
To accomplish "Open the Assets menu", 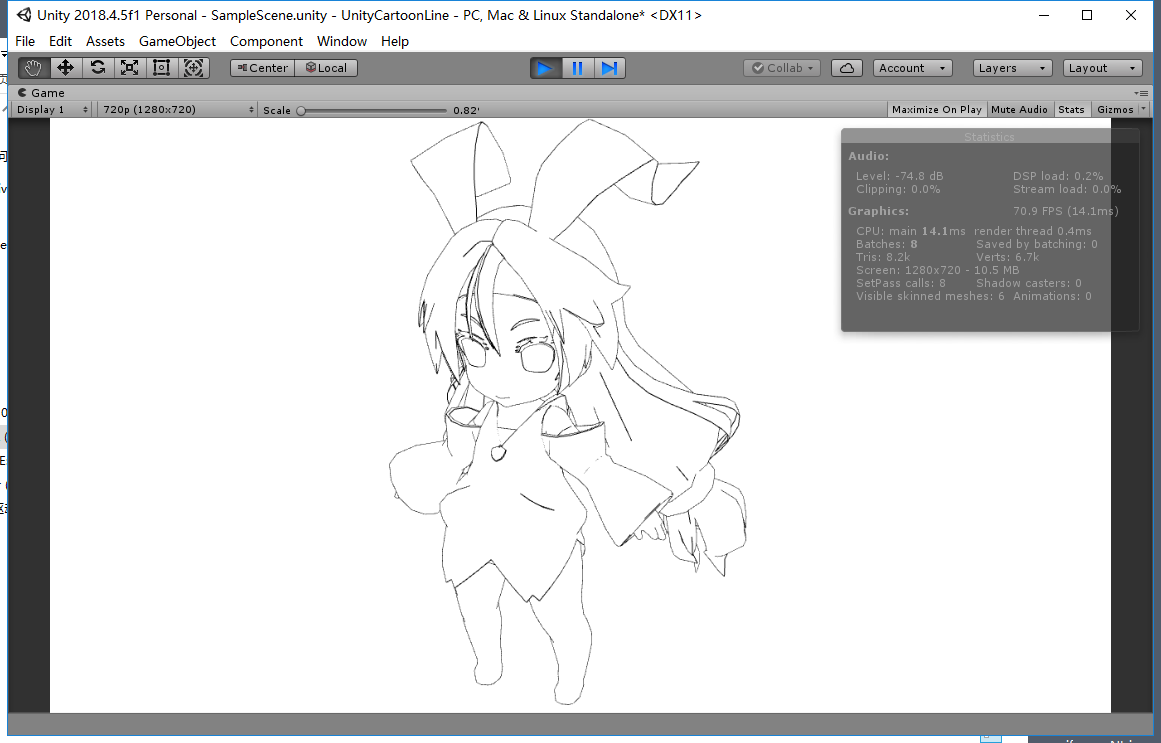I will [105, 41].
